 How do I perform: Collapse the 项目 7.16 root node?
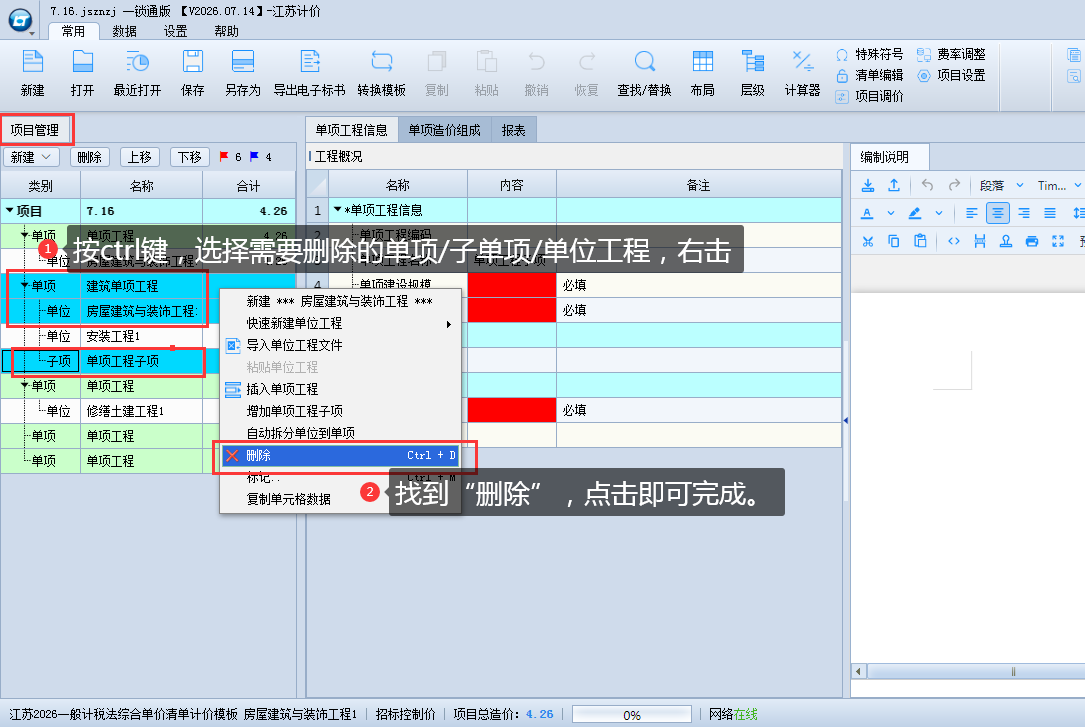[x=10, y=210]
